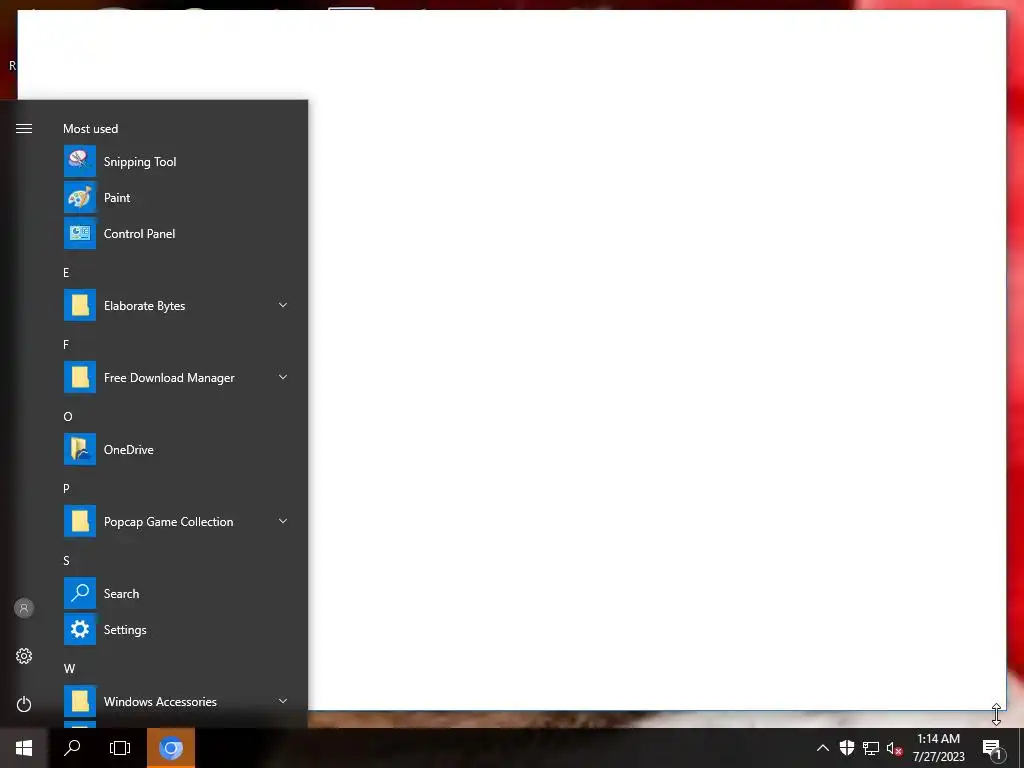Switch to the Chromium browser taskbar icon
This screenshot has height=768, width=1024.
click(170, 748)
